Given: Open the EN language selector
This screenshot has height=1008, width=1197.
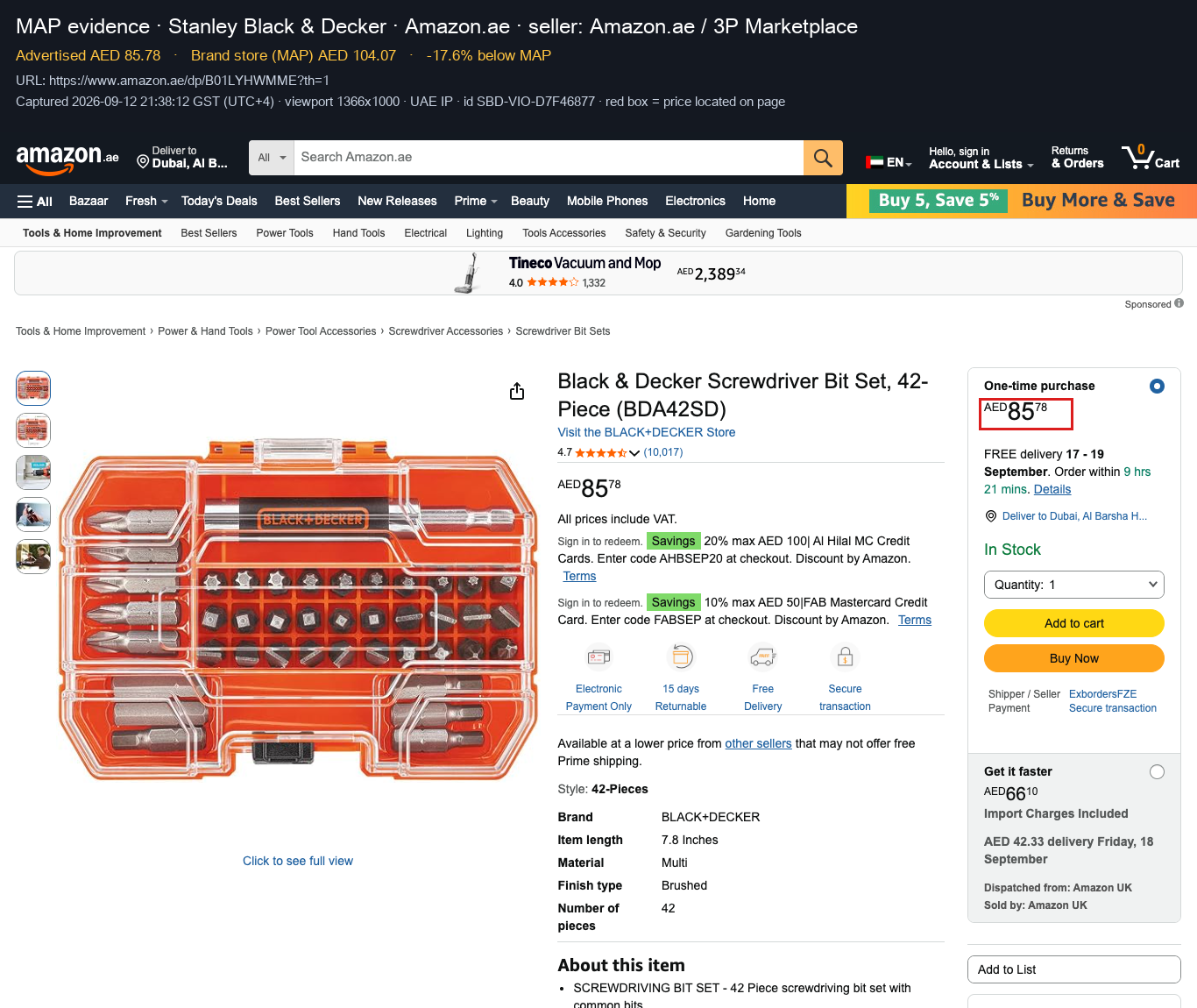Looking at the screenshot, I should tap(889, 162).
